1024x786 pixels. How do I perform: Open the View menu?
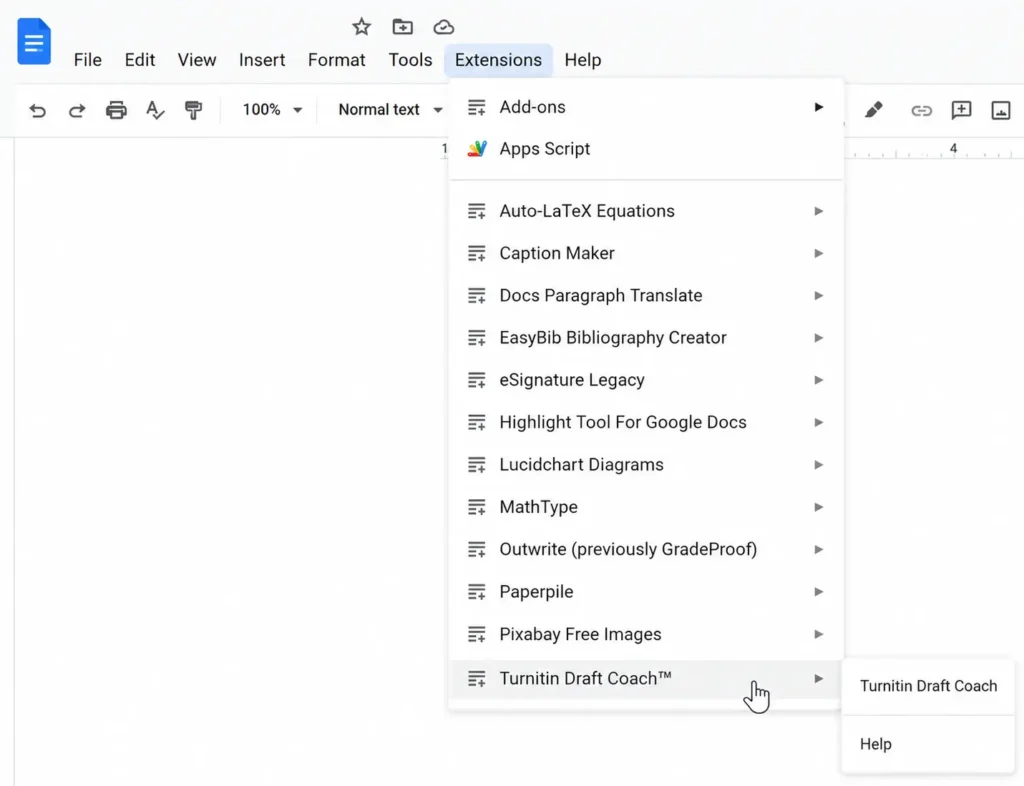point(197,60)
